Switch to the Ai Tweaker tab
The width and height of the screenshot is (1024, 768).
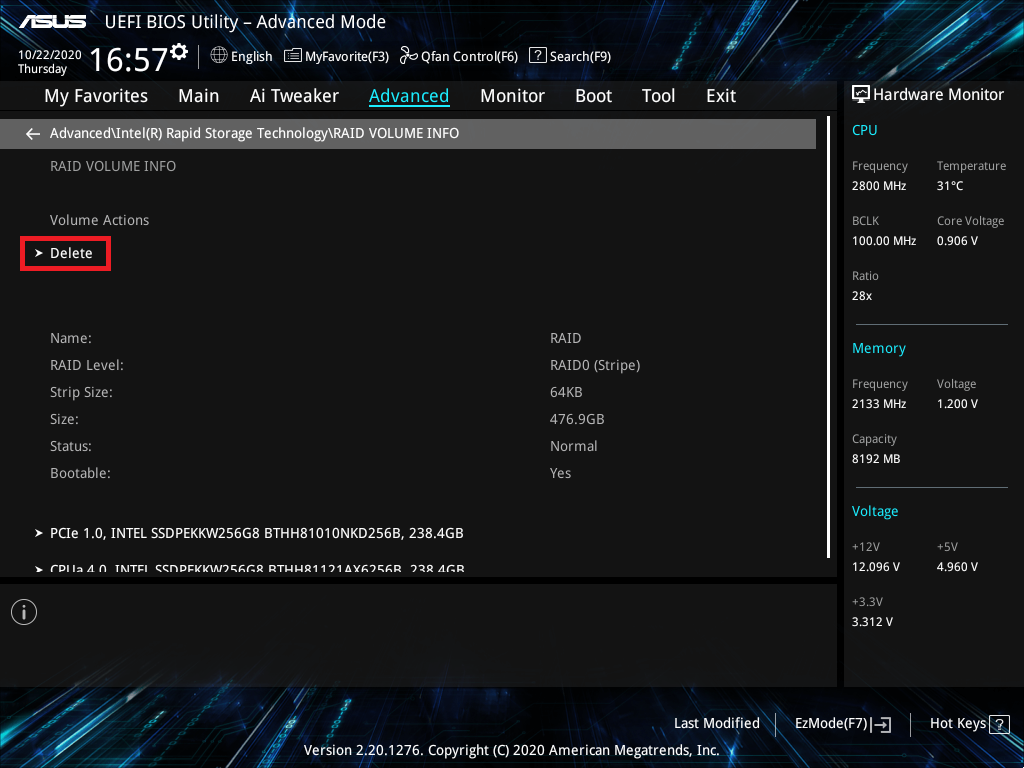pyautogui.click(x=294, y=96)
